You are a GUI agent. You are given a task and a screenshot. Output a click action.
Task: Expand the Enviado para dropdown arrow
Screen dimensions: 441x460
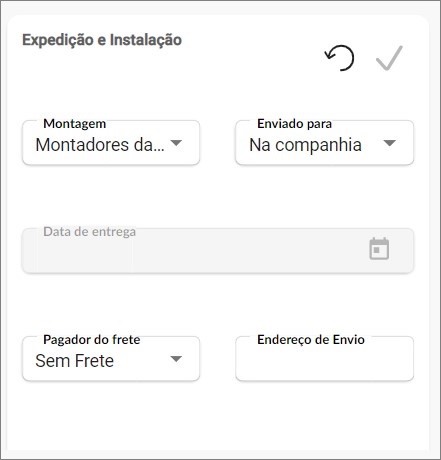point(389,143)
